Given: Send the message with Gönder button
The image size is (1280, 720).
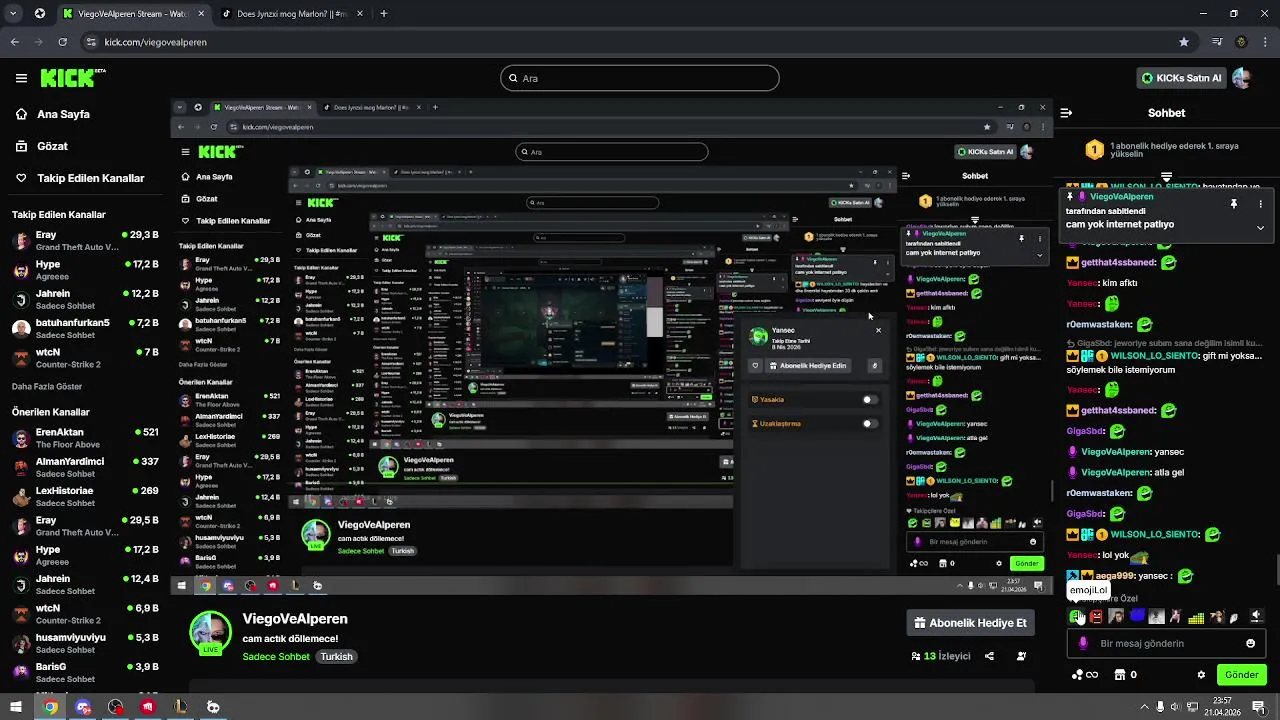Looking at the screenshot, I should (x=1241, y=675).
